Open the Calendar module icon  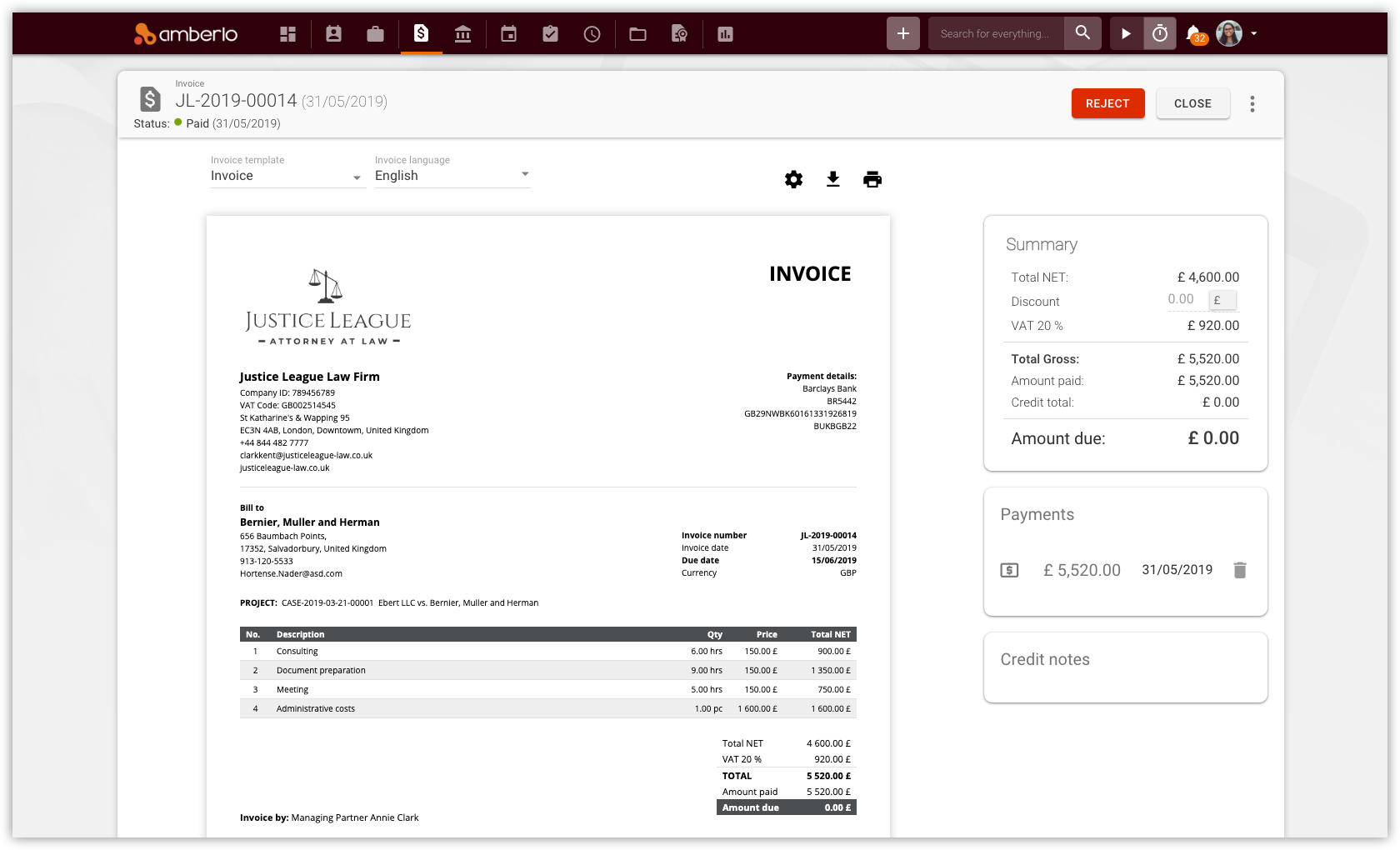pos(508,34)
